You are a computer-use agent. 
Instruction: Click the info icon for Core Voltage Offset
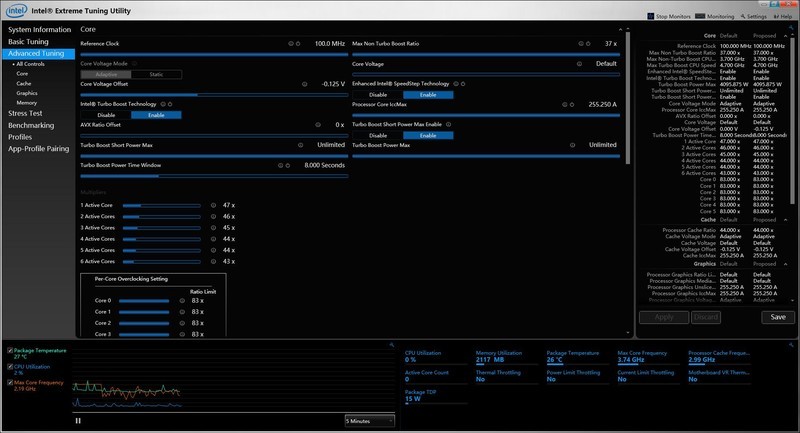click(305, 84)
